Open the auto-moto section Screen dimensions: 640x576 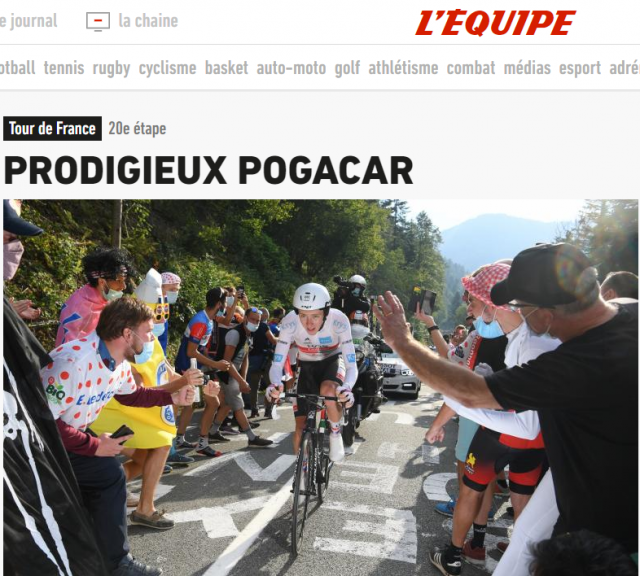[x=291, y=68]
